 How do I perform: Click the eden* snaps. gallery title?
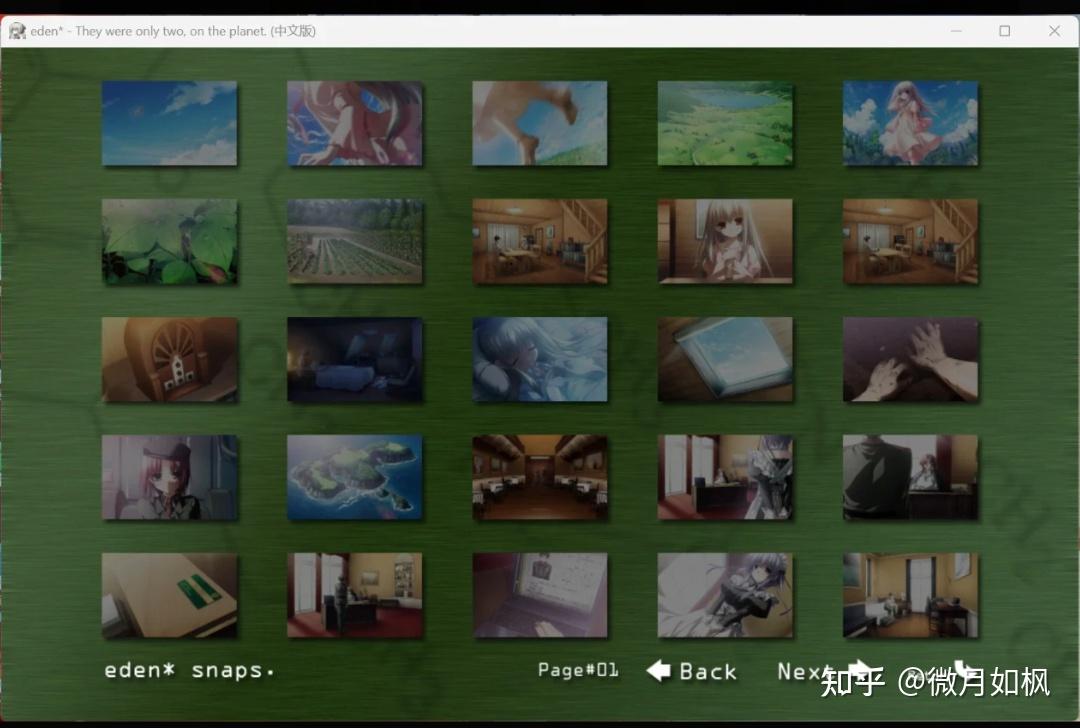coord(186,670)
